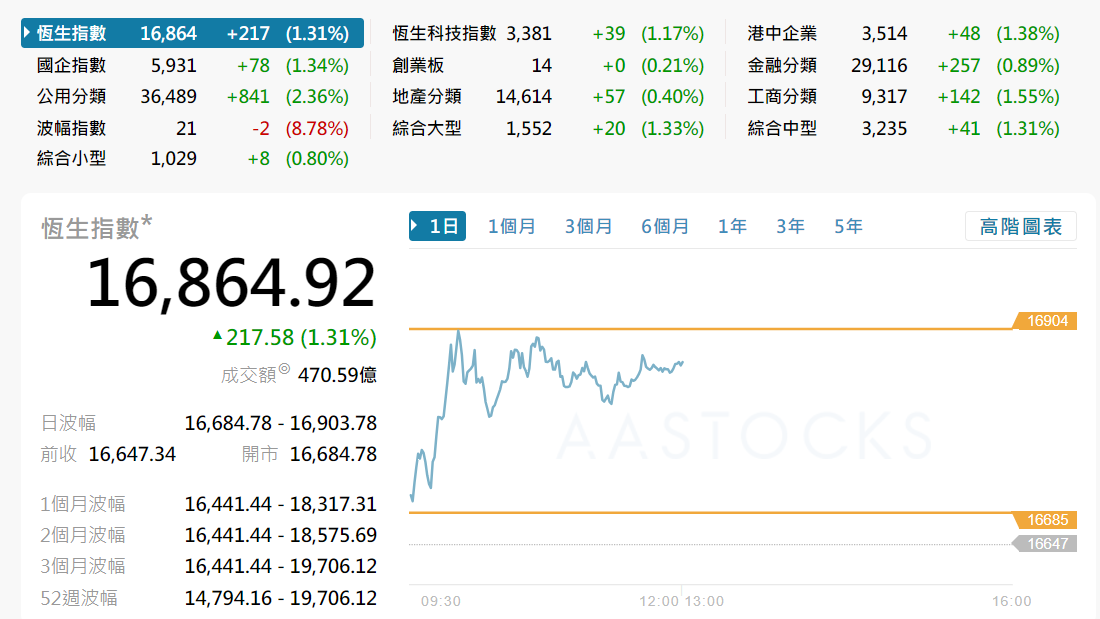Open the 恆生科技指數 index row
This screenshot has width=1100, height=619.
[445, 33]
